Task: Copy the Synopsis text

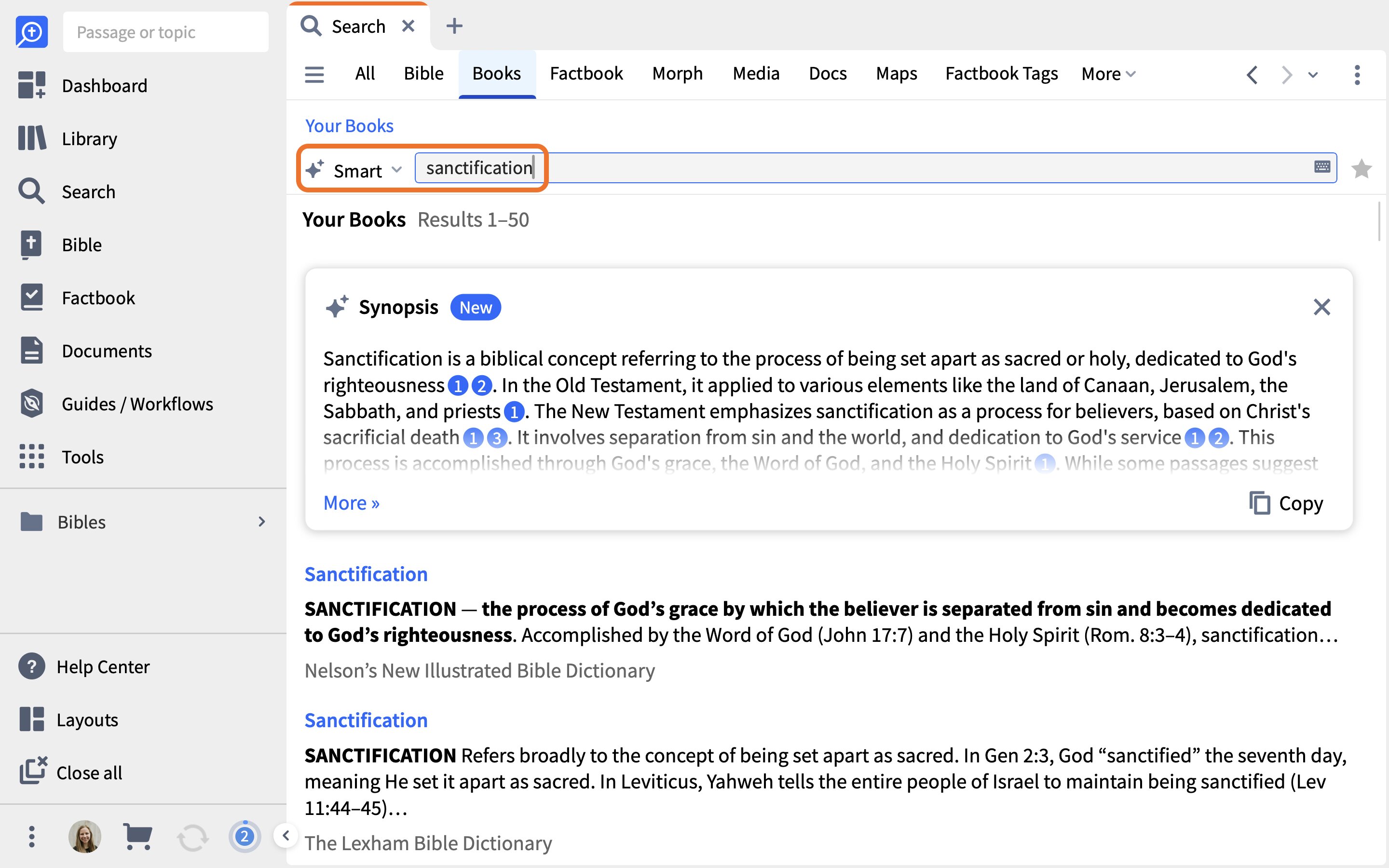Action: (x=1286, y=503)
